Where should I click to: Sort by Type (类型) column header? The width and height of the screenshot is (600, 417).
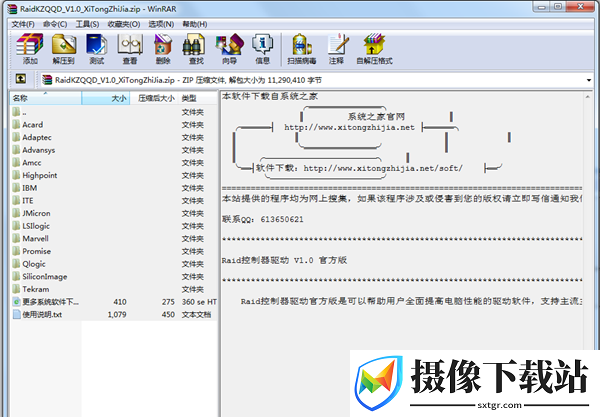pyautogui.click(x=198, y=98)
